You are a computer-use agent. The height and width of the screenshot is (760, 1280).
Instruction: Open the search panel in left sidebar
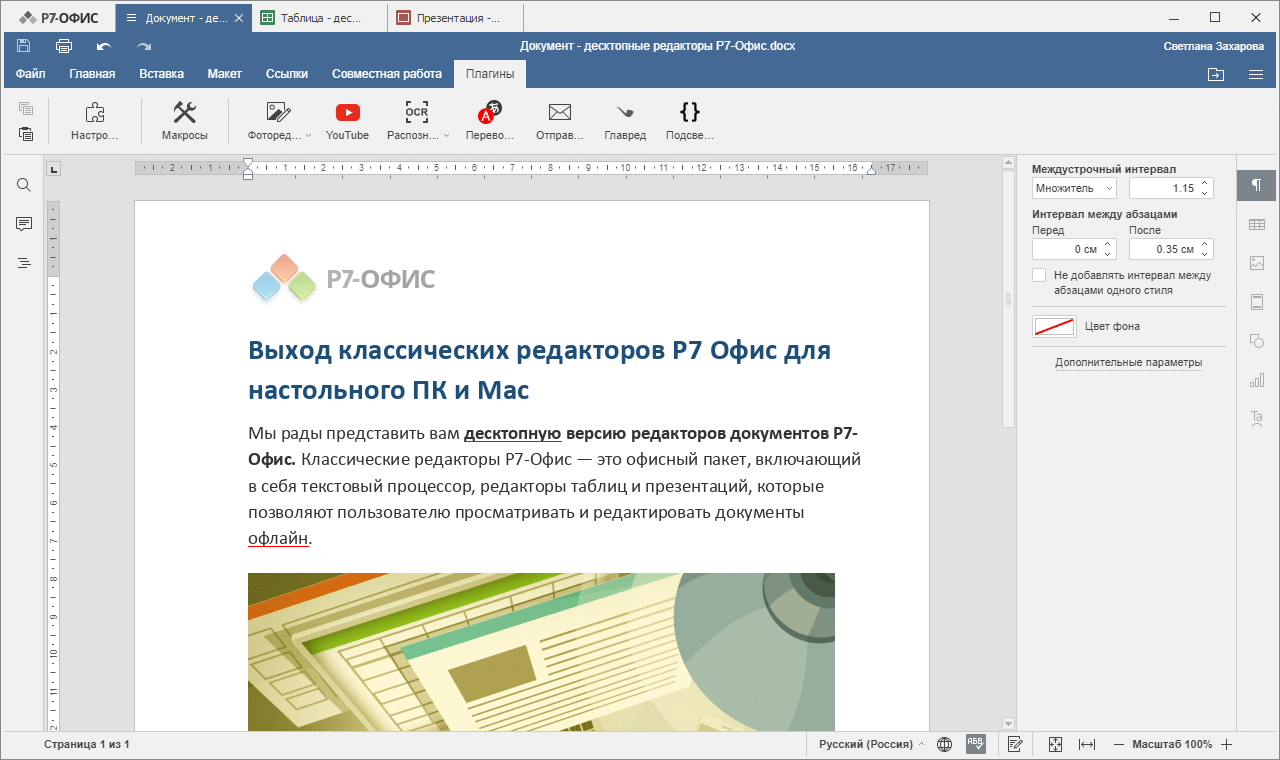click(x=24, y=185)
